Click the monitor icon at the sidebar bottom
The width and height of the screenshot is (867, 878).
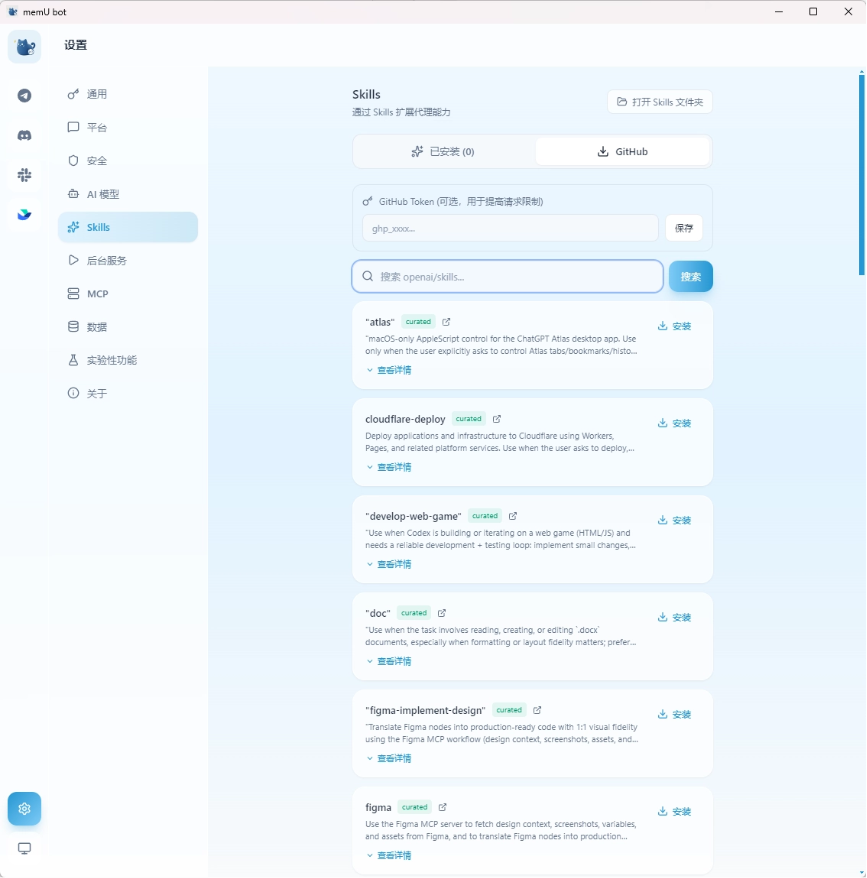[x=24, y=848]
